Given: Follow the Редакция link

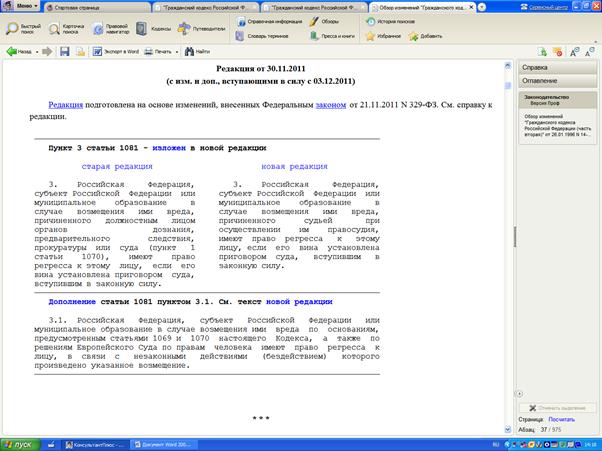Looking at the screenshot, I should pos(66,105).
